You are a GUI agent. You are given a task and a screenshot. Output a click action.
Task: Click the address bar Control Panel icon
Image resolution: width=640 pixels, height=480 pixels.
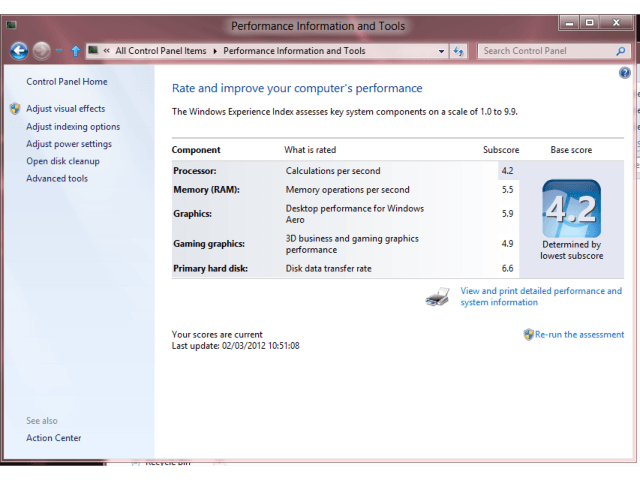point(93,50)
